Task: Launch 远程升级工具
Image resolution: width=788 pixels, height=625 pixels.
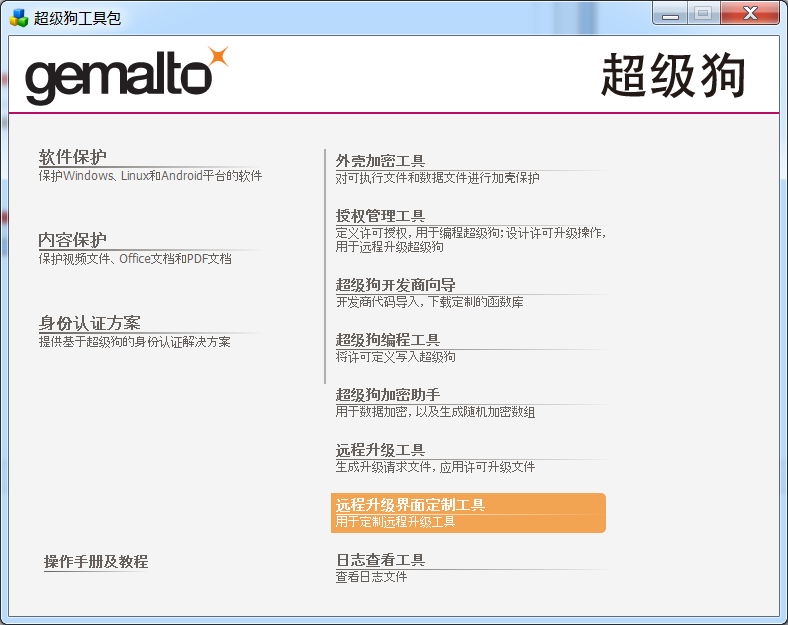Action: [x=380, y=450]
